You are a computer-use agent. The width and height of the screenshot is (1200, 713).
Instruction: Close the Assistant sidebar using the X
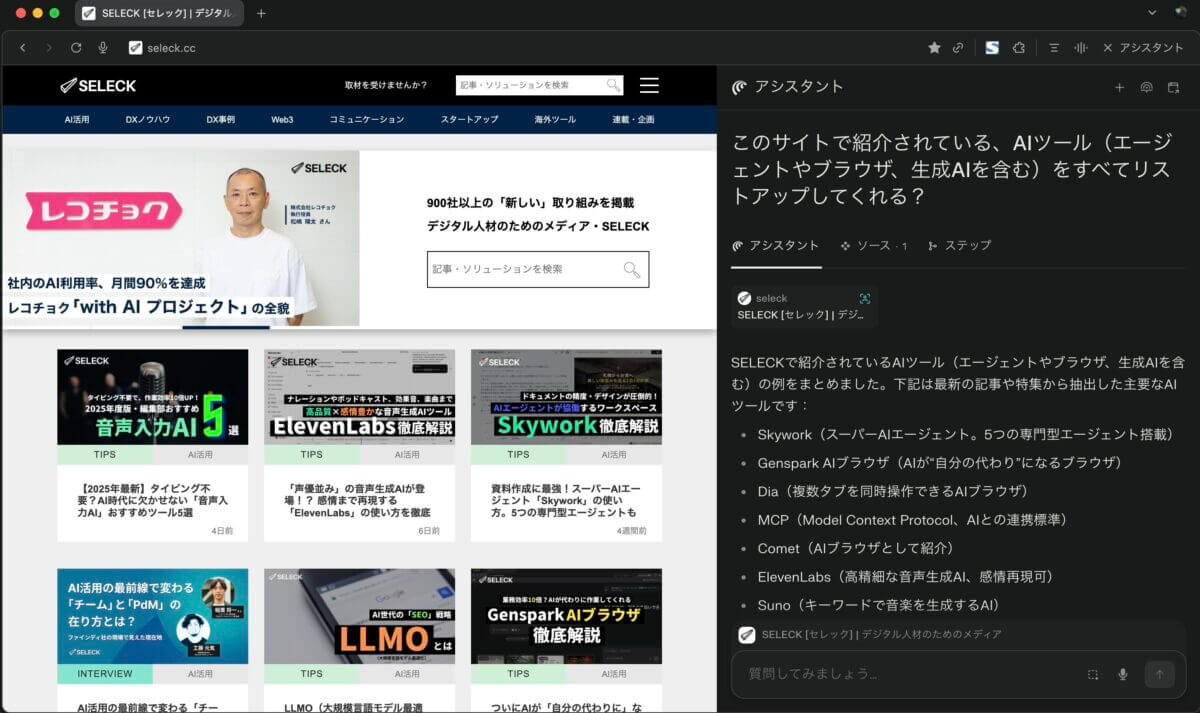pyautogui.click(x=1108, y=47)
